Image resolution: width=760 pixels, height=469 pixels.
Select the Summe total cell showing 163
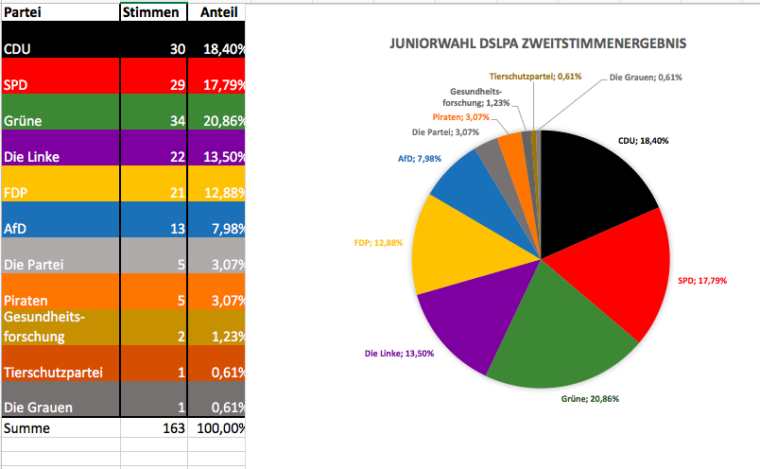coord(153,427)
